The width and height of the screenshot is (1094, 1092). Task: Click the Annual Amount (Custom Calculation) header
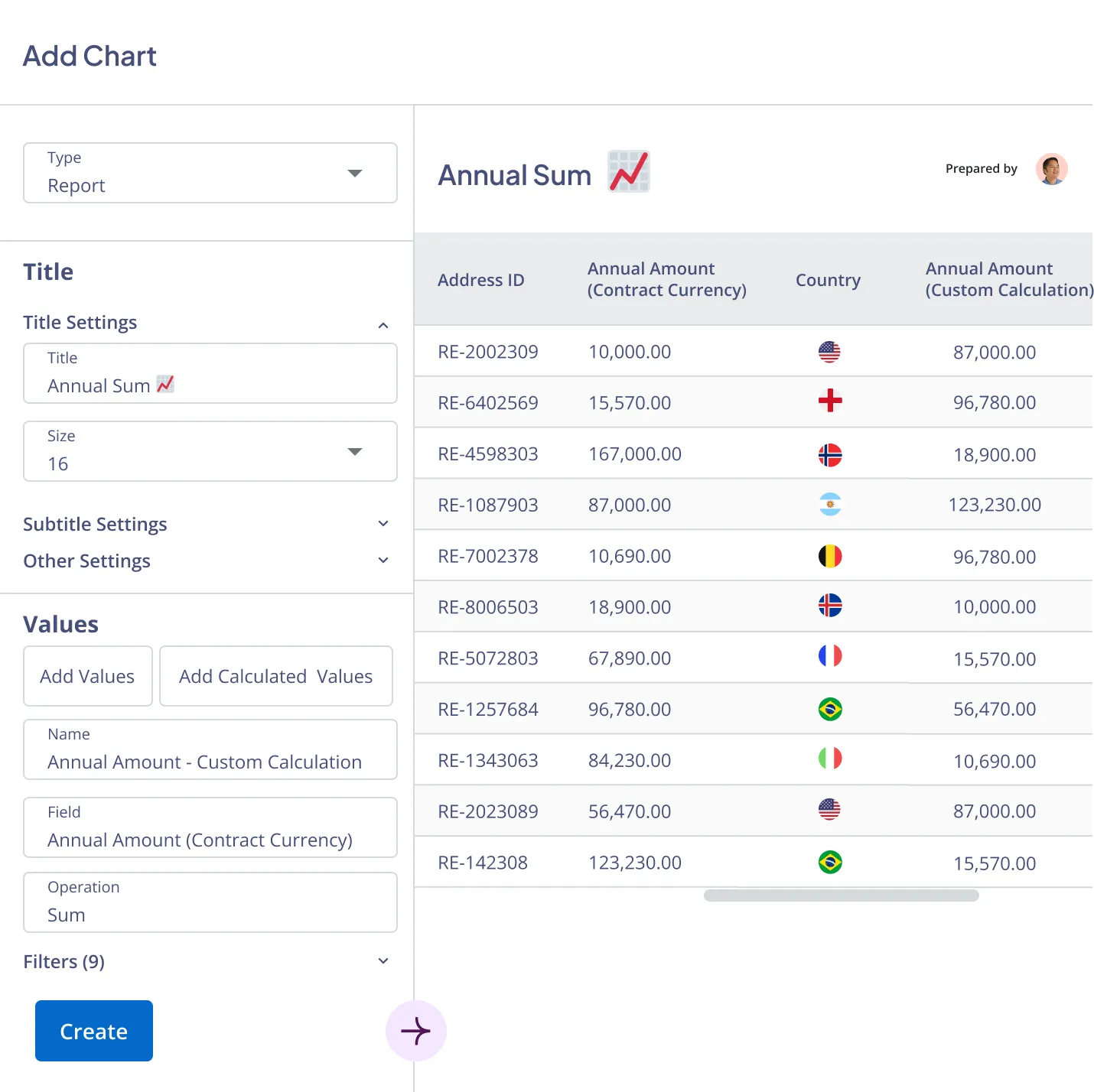coord(1009,279)
